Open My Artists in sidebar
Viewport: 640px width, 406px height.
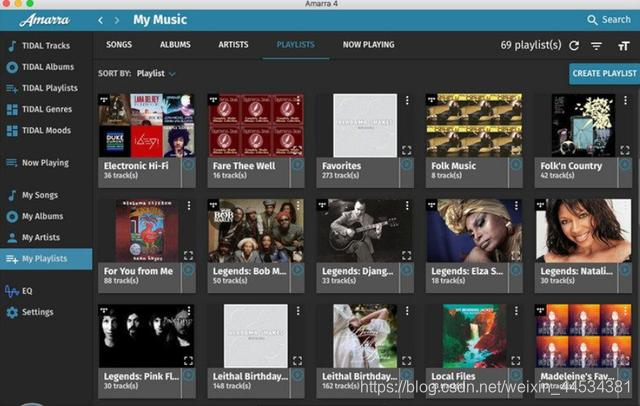(34, 237)
